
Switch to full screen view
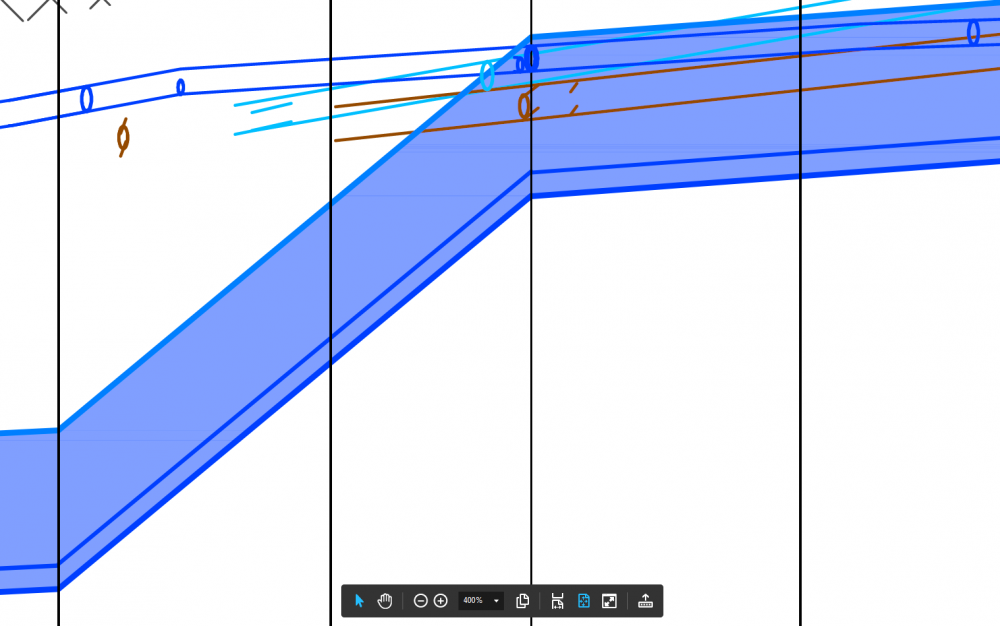click(609, 601)
